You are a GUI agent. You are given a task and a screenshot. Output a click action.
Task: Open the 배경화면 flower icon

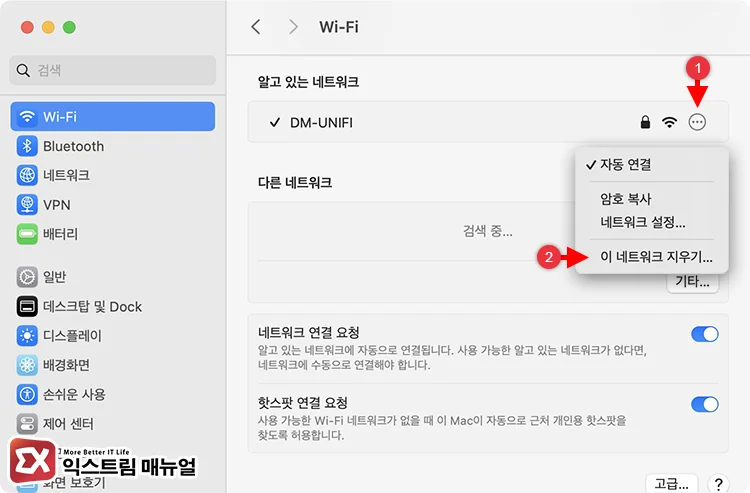click(x=27, y=365)
